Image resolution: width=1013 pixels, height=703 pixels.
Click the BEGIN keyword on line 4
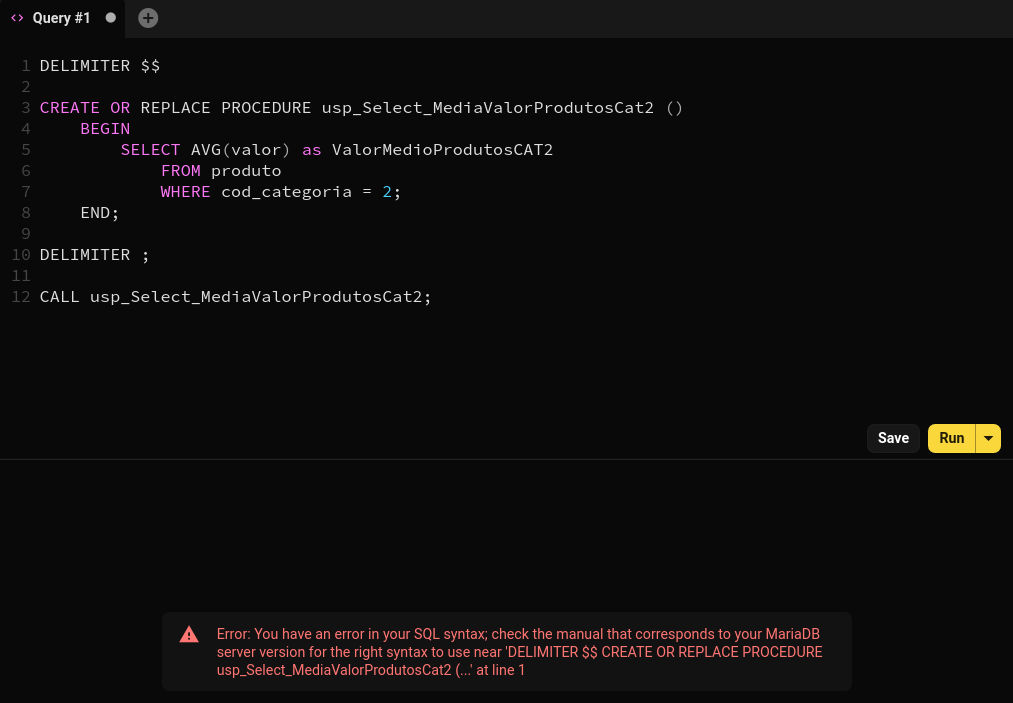click(105, 128)
